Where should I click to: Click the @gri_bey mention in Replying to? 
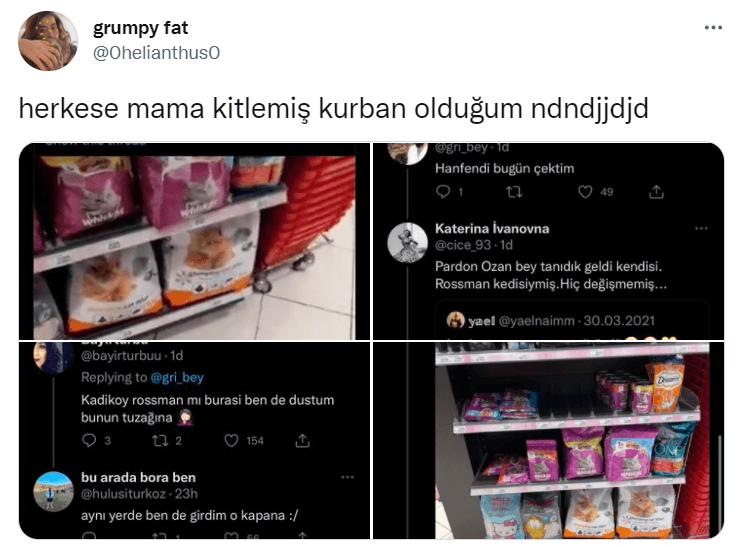coord(177,377)
